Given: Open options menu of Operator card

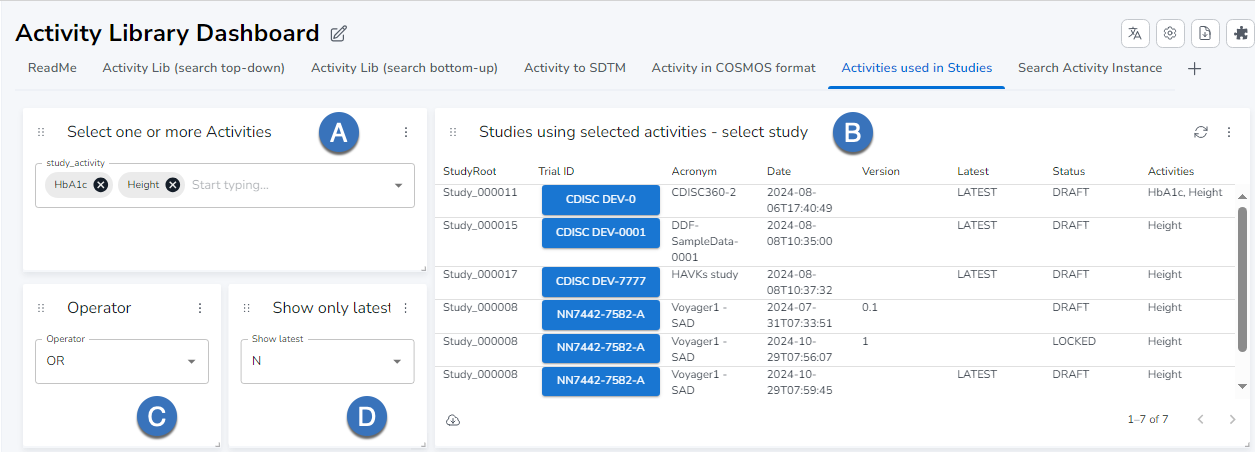Looking at the screenshot, I should tap(199, 308).
